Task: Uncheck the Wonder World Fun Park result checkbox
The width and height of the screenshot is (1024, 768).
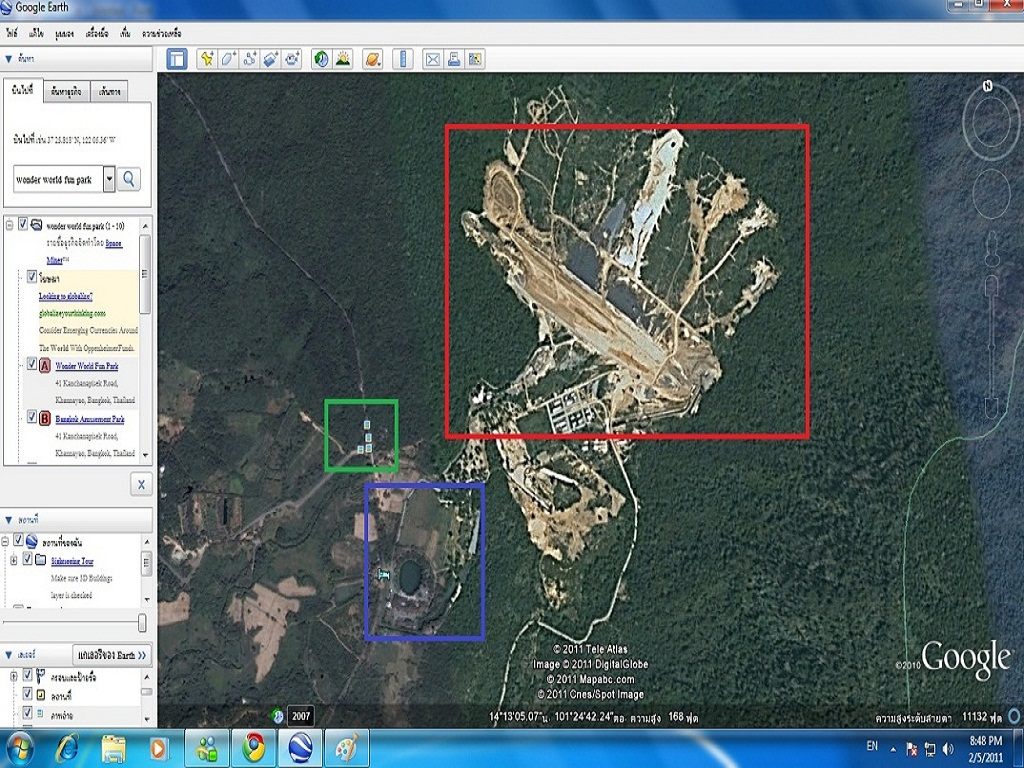Action: point(31,364)
